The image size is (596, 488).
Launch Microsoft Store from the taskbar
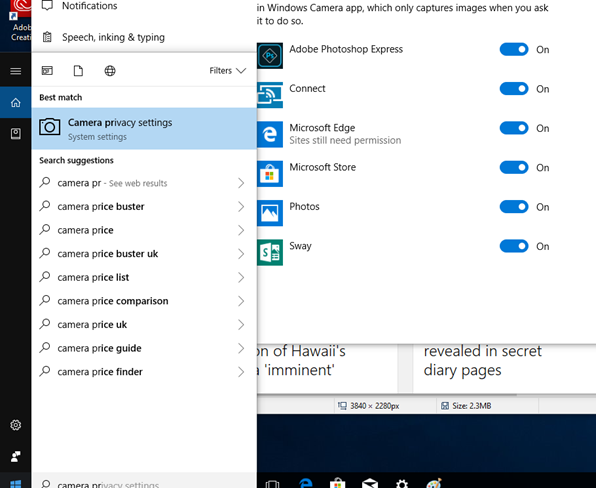[x=338, y=483]
